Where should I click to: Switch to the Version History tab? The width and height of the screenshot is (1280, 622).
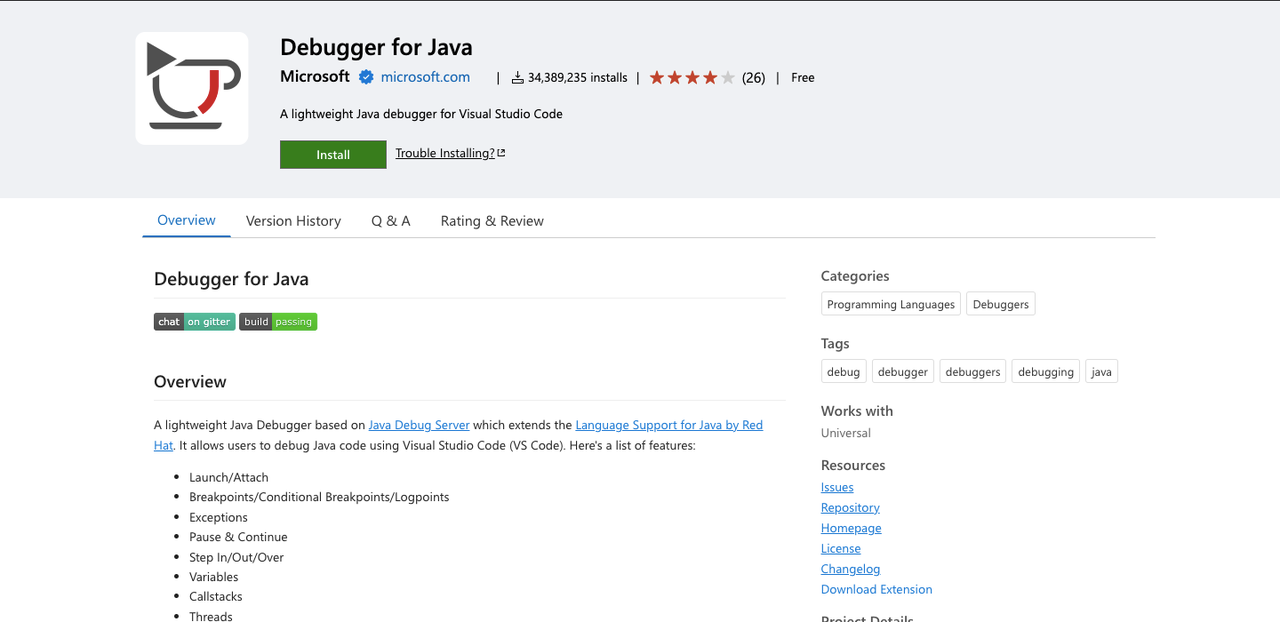[293, 221]
